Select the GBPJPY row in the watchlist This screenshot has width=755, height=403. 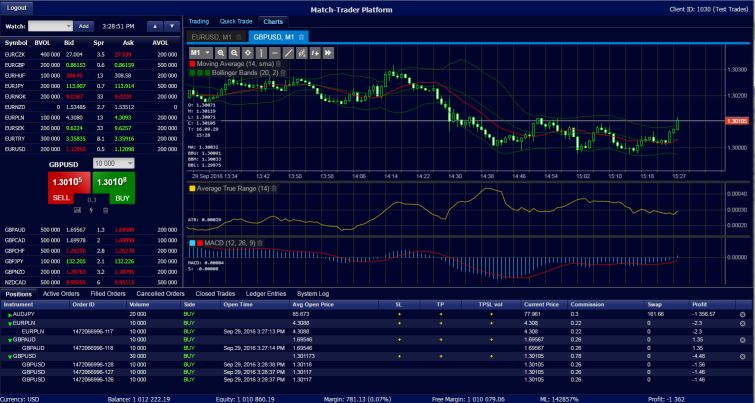pos(91,261)
